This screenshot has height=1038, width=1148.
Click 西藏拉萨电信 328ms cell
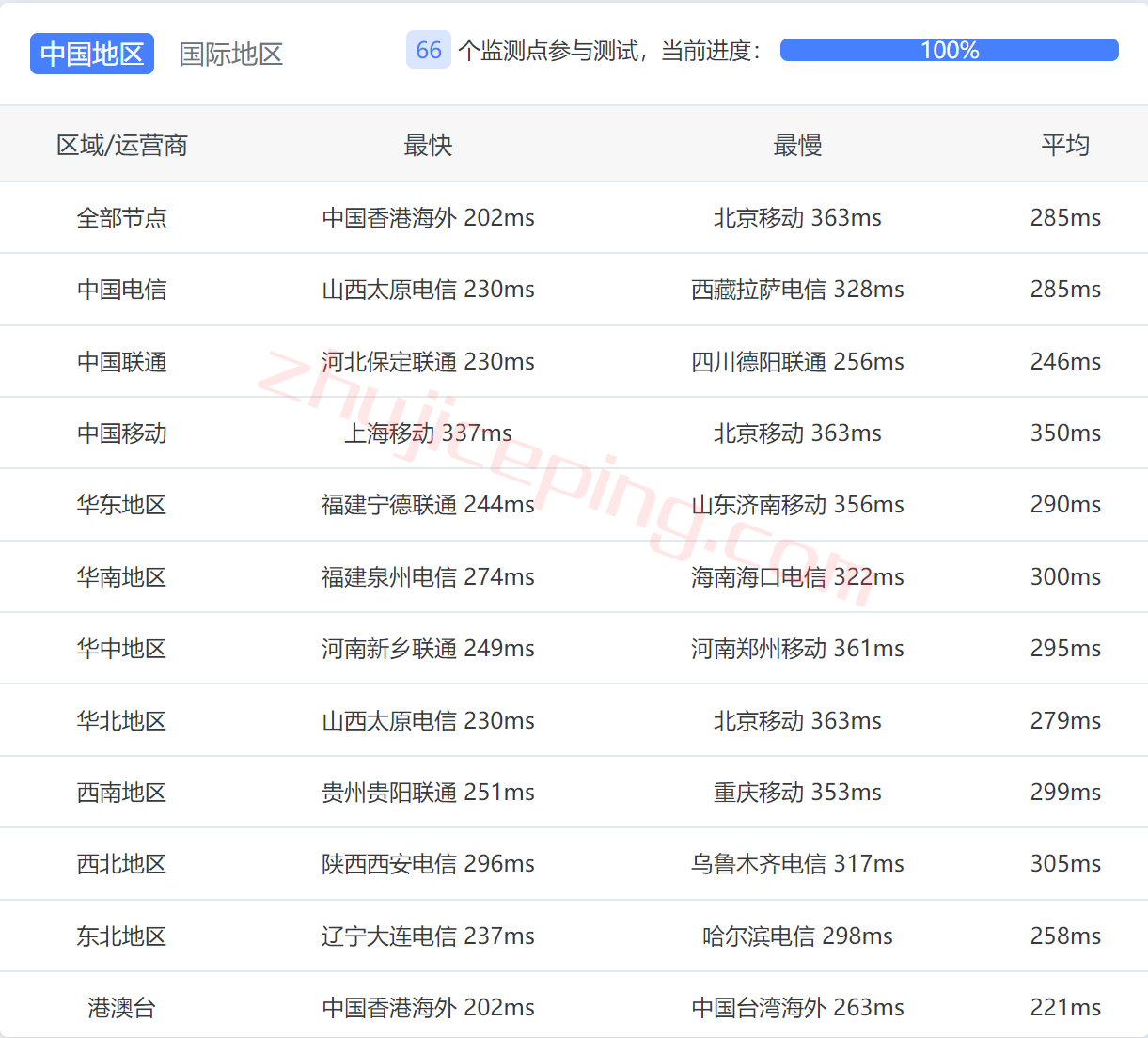(x=797, y=290)
